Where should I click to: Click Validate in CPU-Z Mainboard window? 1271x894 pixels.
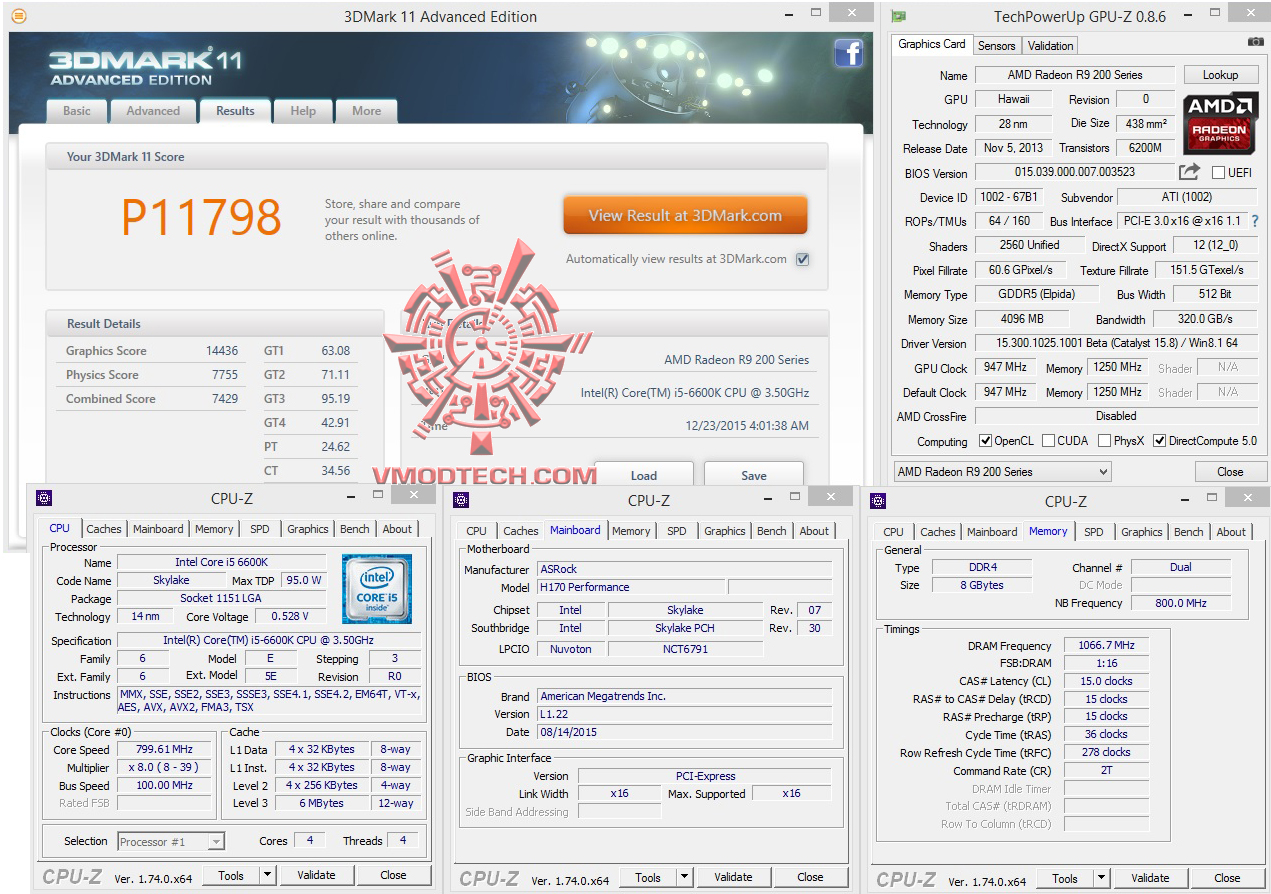tap(733, 877)
